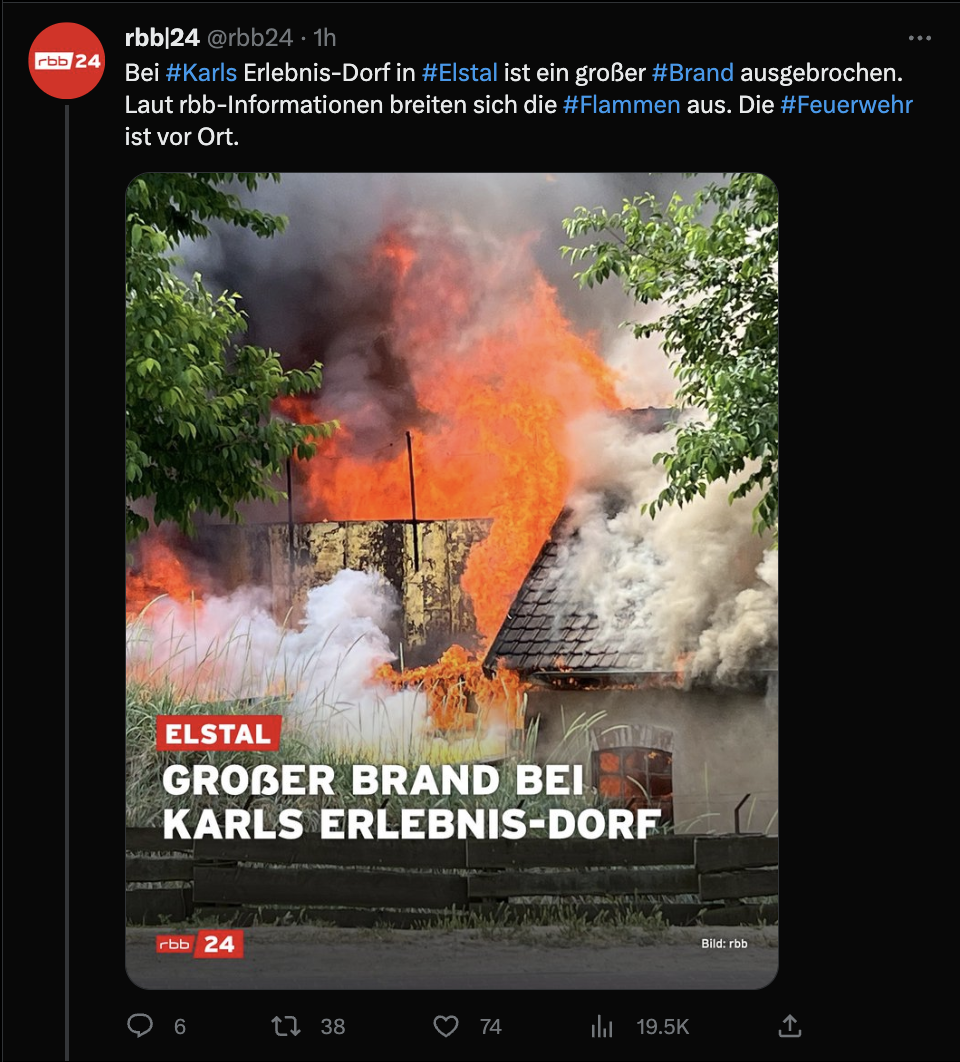Open the #Karls hashtag
Image resolution: width=960 pixels, height=1062 pixels.
pyautogui.click(x=201, y=72)
